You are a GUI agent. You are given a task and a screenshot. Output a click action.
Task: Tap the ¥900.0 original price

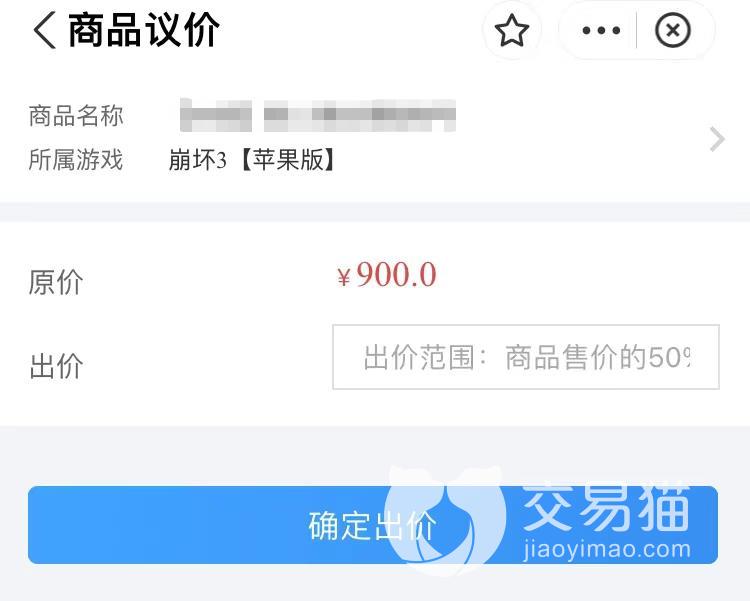[x=387, y=275]
